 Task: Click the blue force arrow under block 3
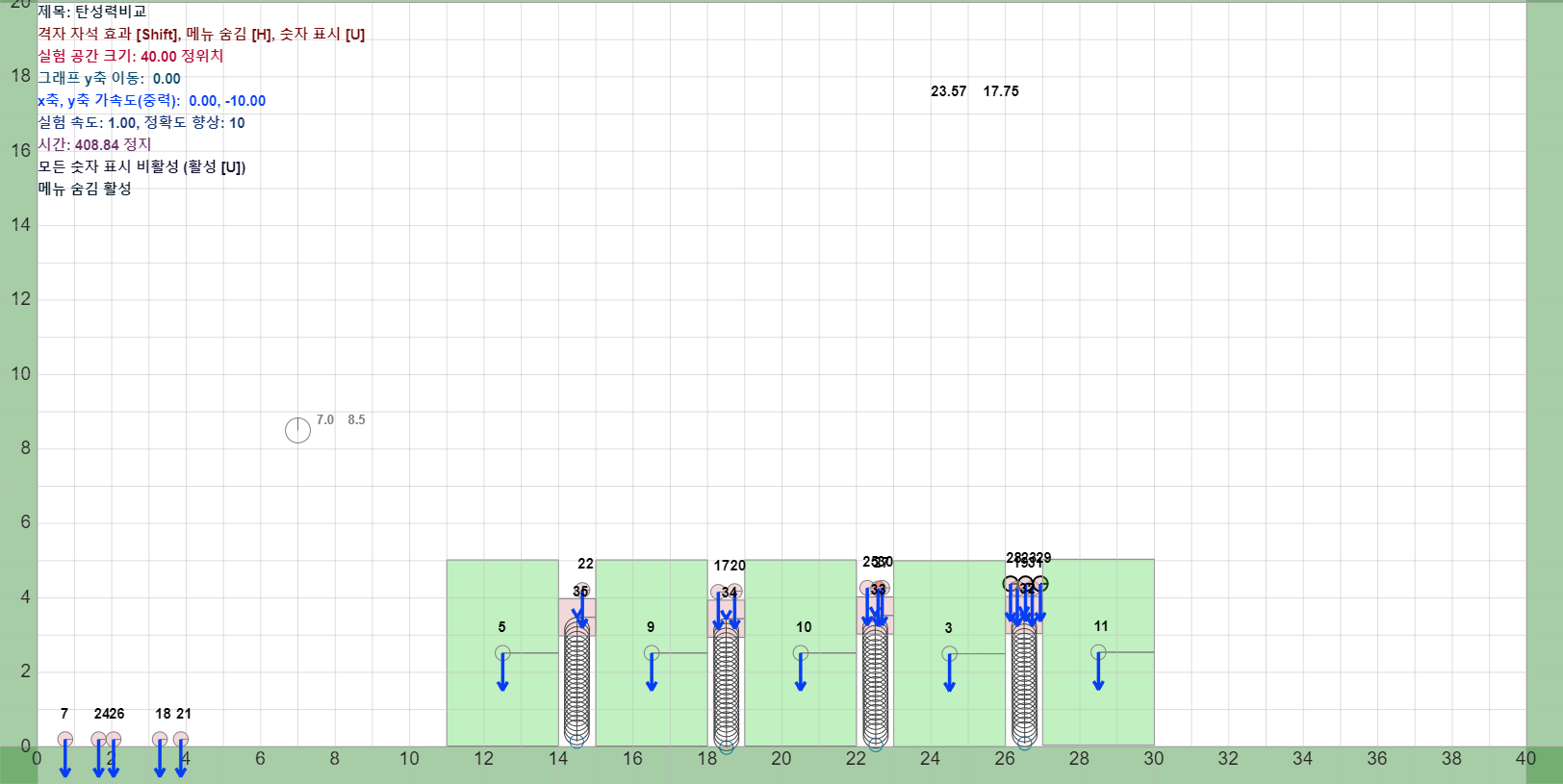[x=950, y=673]
